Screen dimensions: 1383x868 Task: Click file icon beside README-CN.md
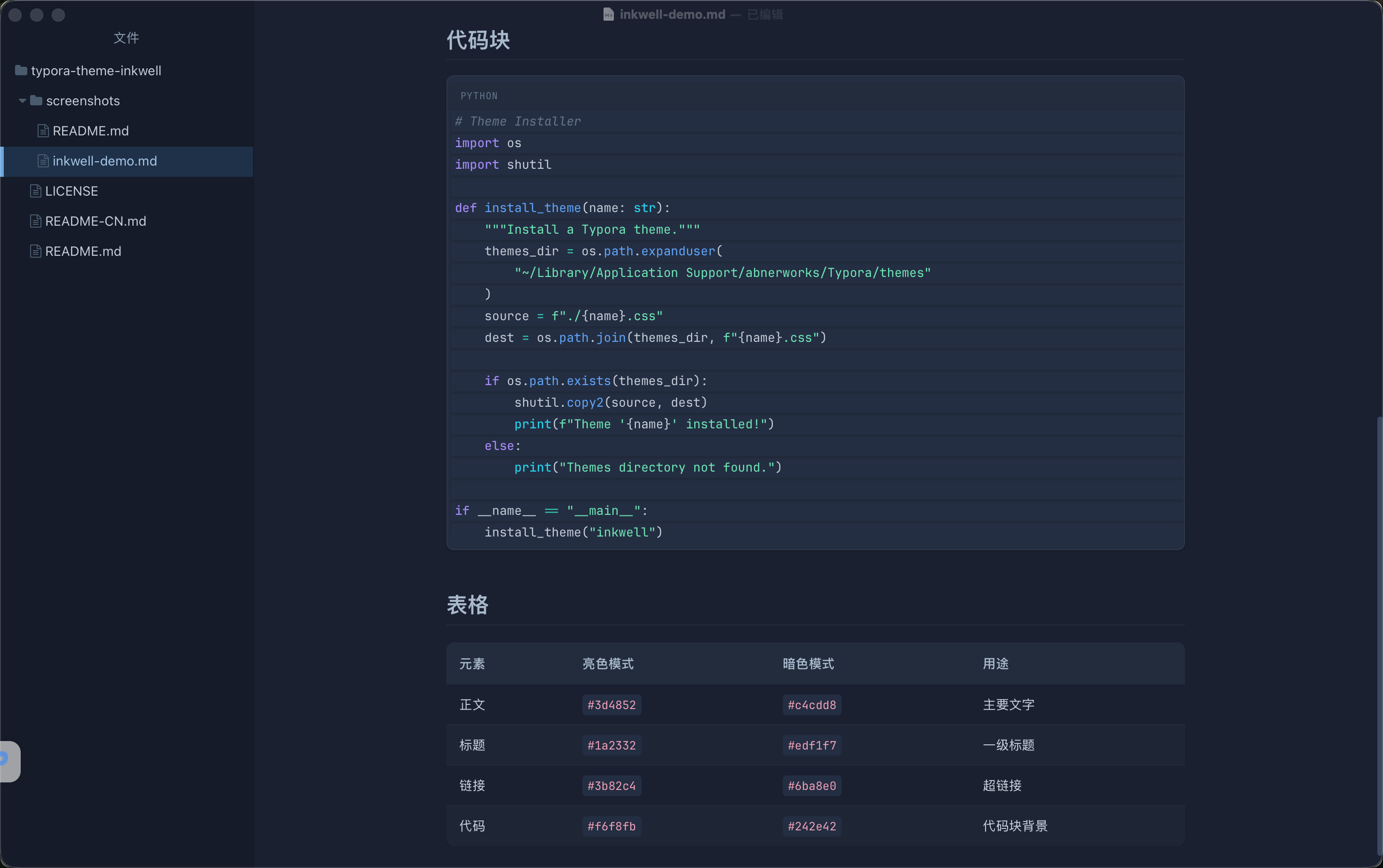36,221
